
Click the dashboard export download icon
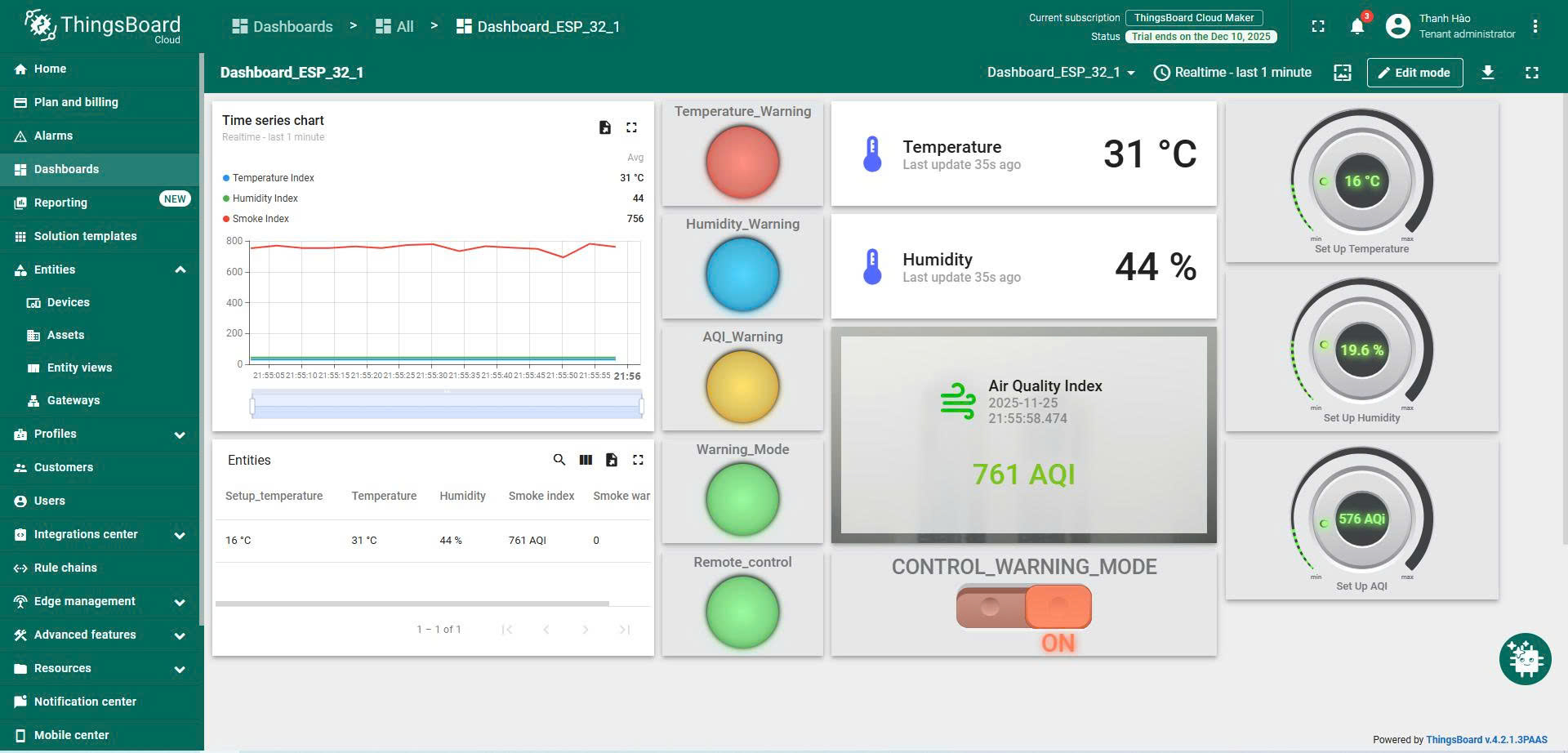pos(1487,73)
